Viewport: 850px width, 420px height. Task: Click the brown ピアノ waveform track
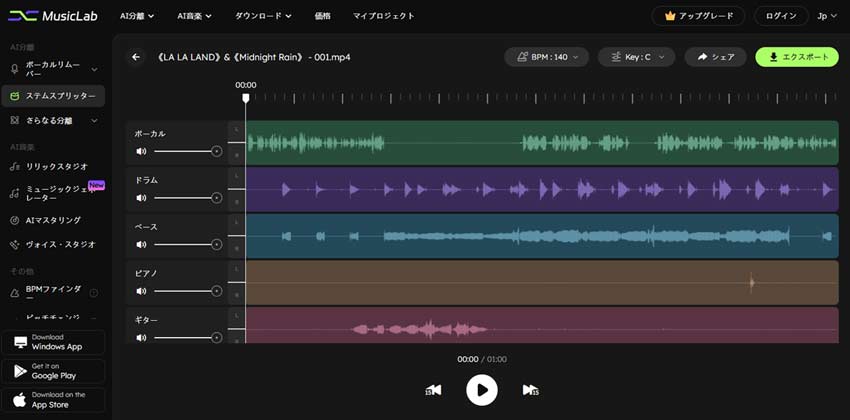(542, 283)
